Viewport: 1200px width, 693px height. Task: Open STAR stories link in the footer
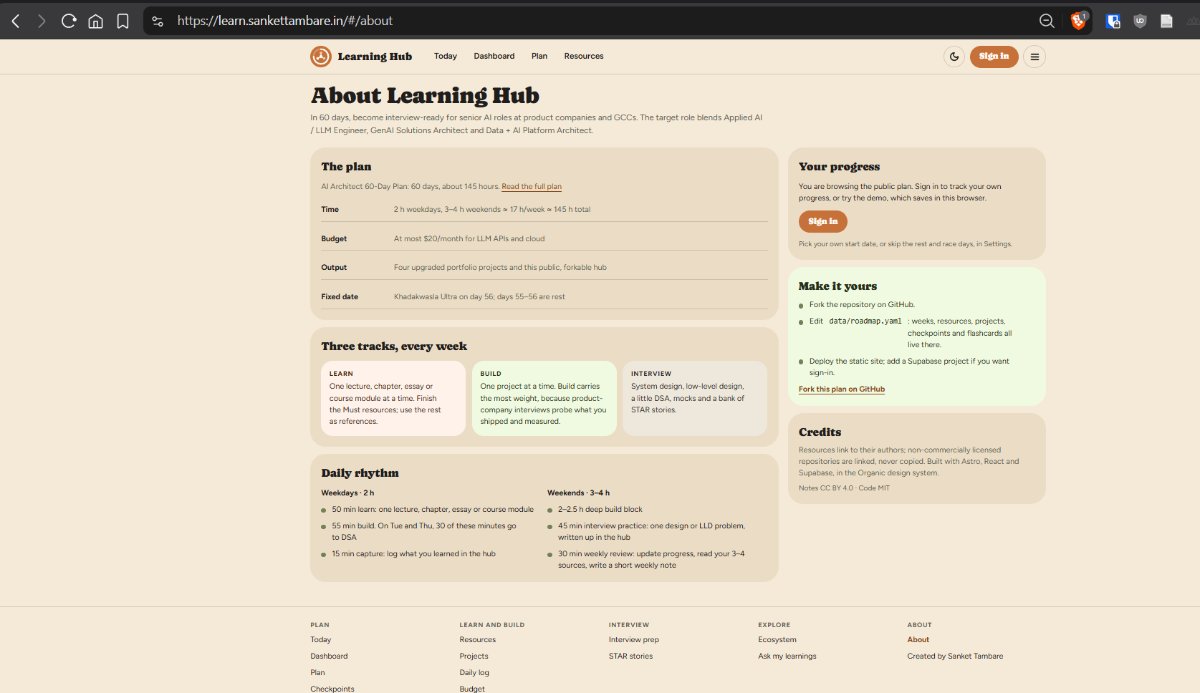631,656
